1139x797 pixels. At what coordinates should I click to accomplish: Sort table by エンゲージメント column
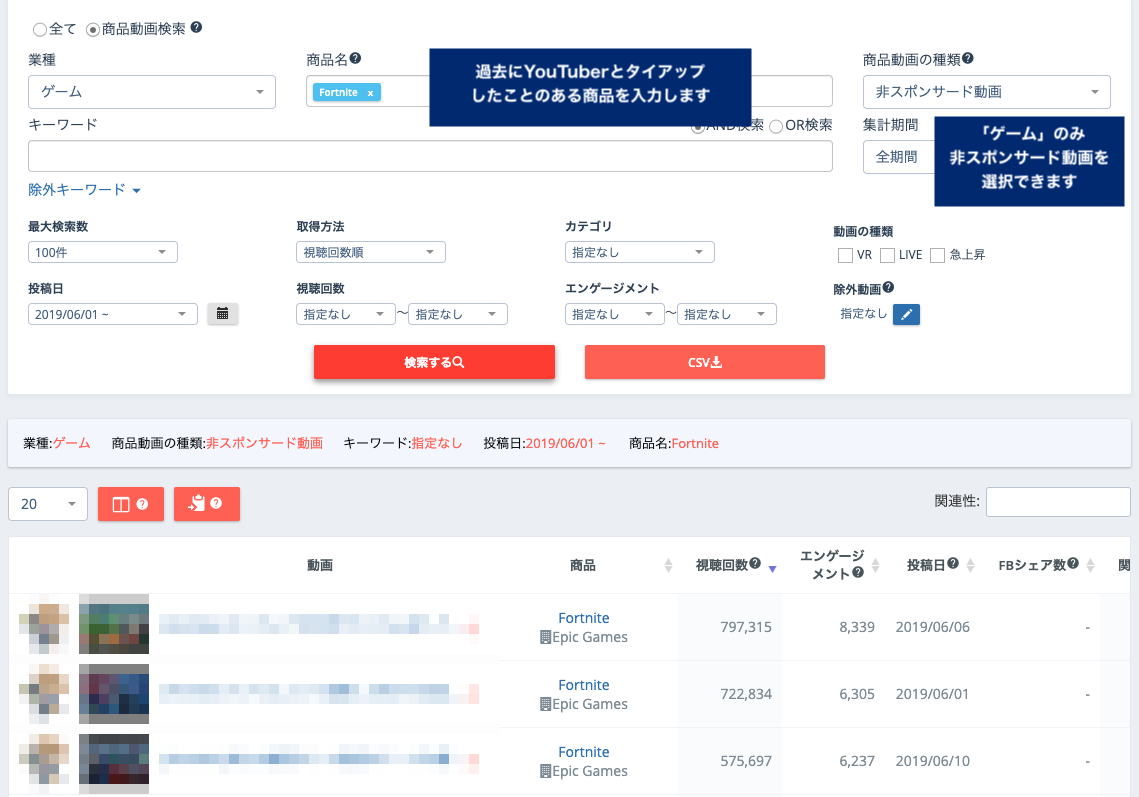pyautogui.click(x=875, y=565)
